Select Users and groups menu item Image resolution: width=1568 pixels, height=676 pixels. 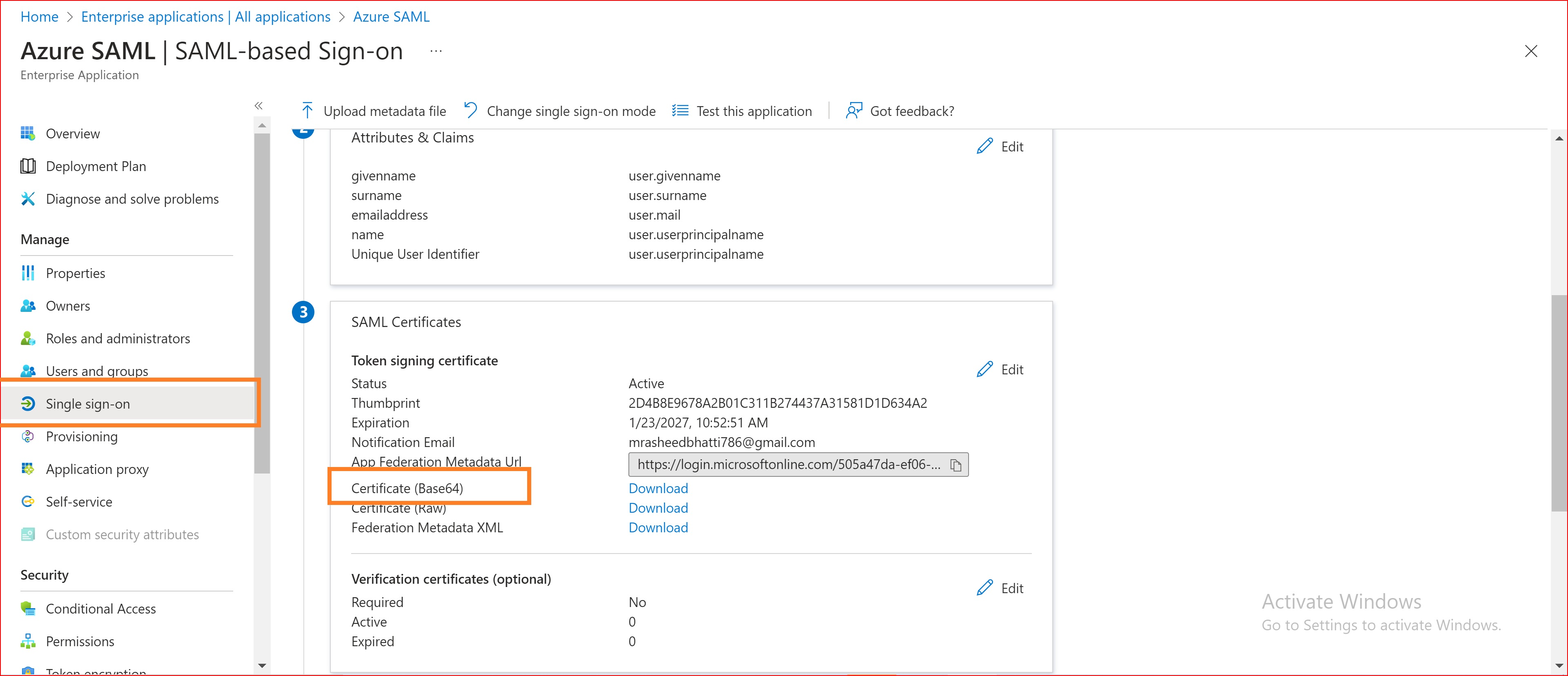(x=98, y=371)
